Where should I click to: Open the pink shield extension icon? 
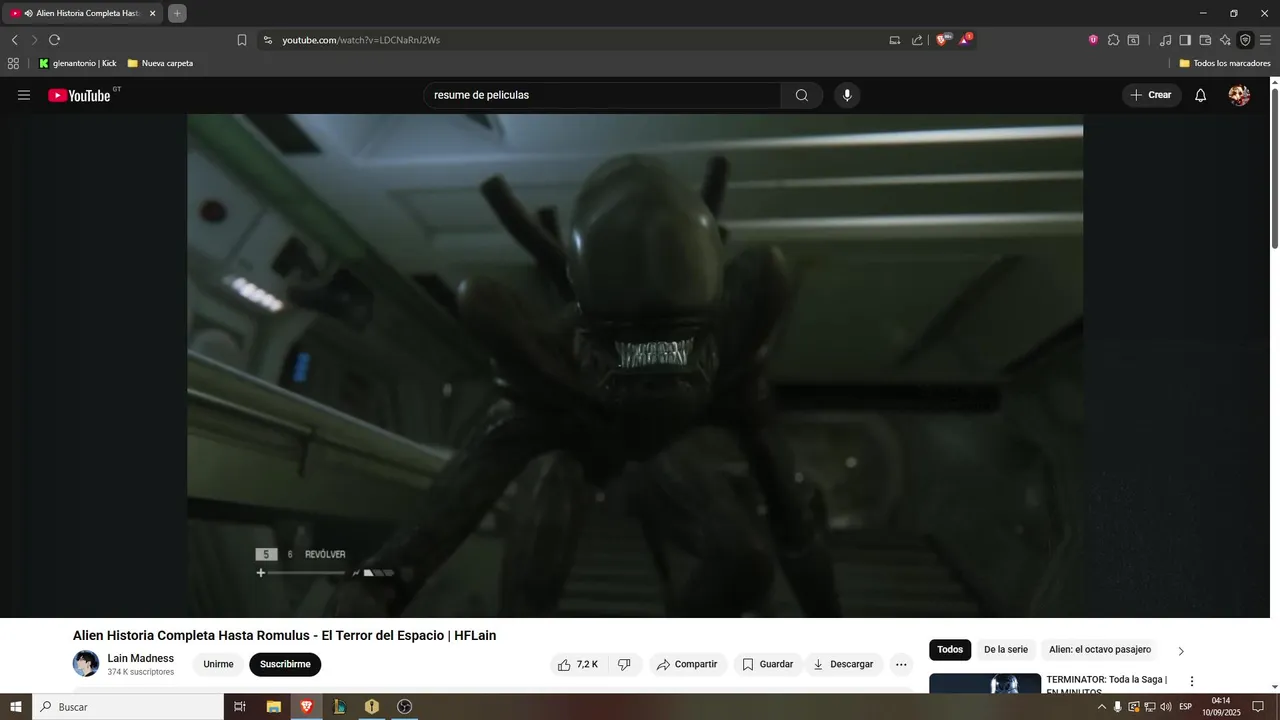tap(1093, 40)
